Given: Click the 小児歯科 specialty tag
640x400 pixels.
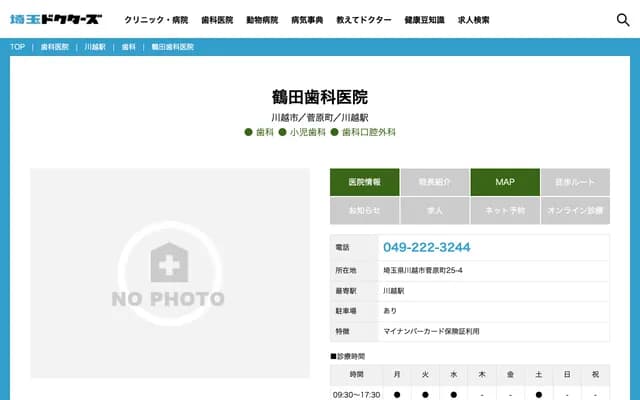Looking at the screenshot, I should click(302, 132).
